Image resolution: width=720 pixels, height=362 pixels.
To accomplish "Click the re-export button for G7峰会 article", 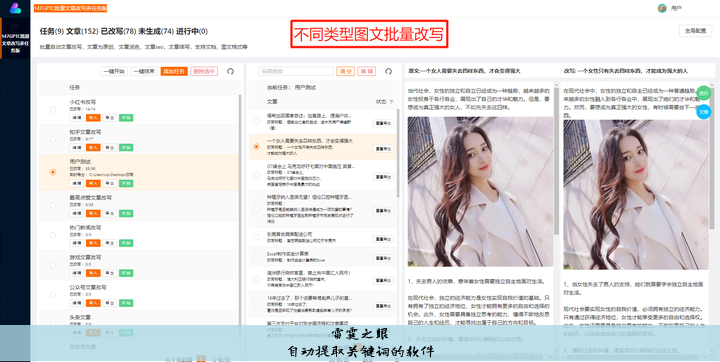I will coord(383,177).
